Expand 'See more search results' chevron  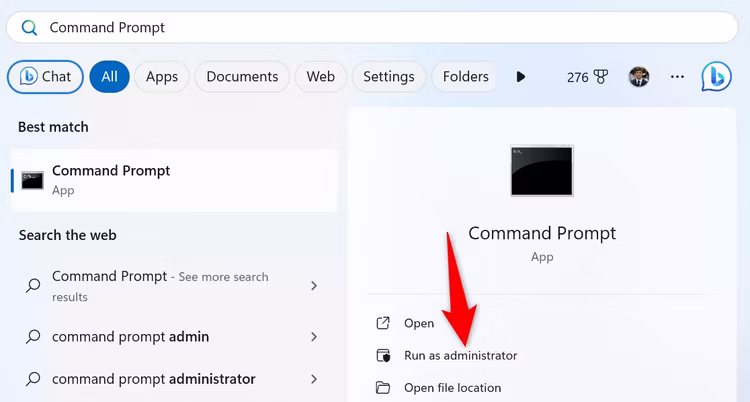point(314,286)
